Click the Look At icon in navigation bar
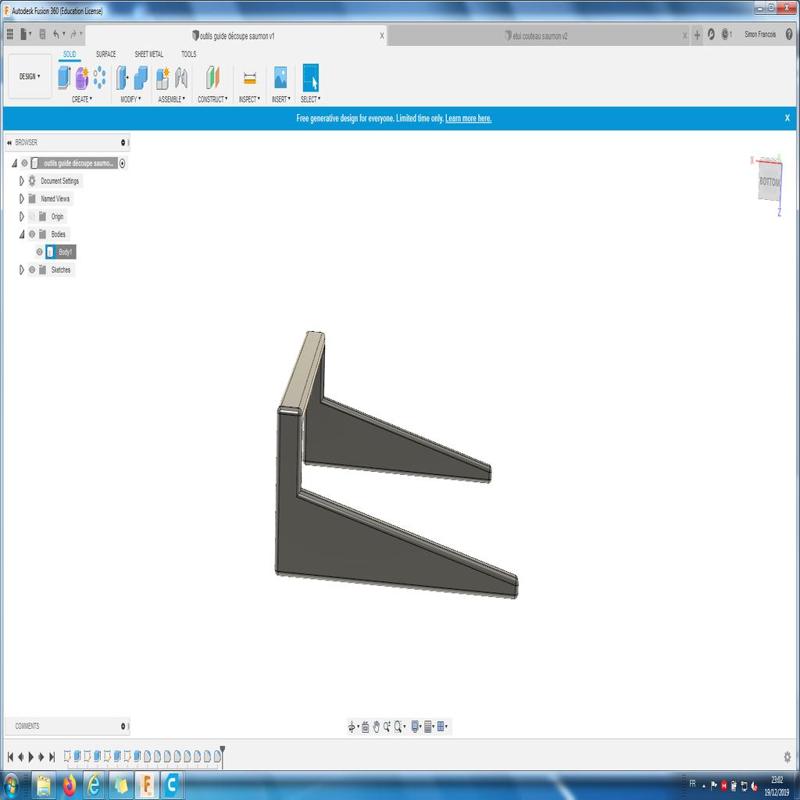 point(365,727)
